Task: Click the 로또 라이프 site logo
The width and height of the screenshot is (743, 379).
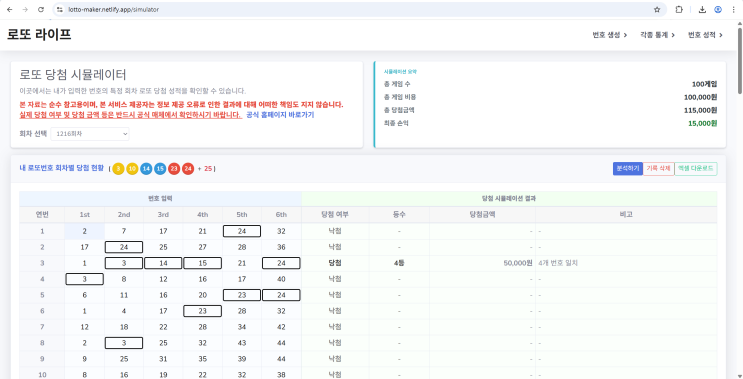Action: coord(39,35)
